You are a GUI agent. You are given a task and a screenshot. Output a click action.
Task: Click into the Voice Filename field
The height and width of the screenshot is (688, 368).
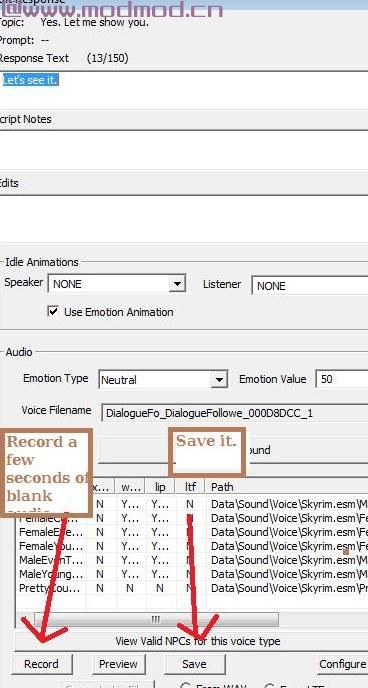[x=235, y=413]
